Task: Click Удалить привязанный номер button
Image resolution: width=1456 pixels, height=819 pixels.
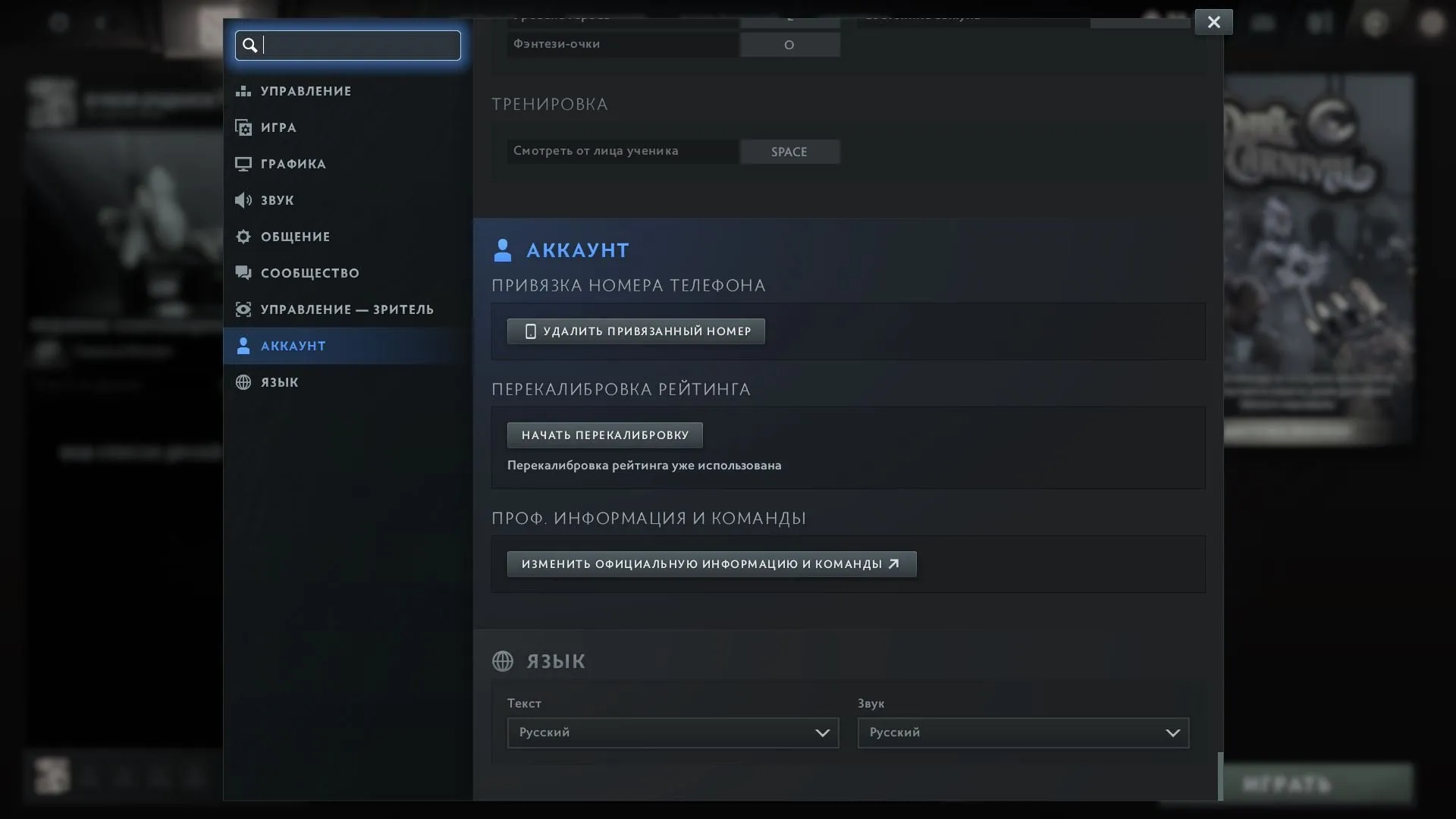Action: point(636,331)
